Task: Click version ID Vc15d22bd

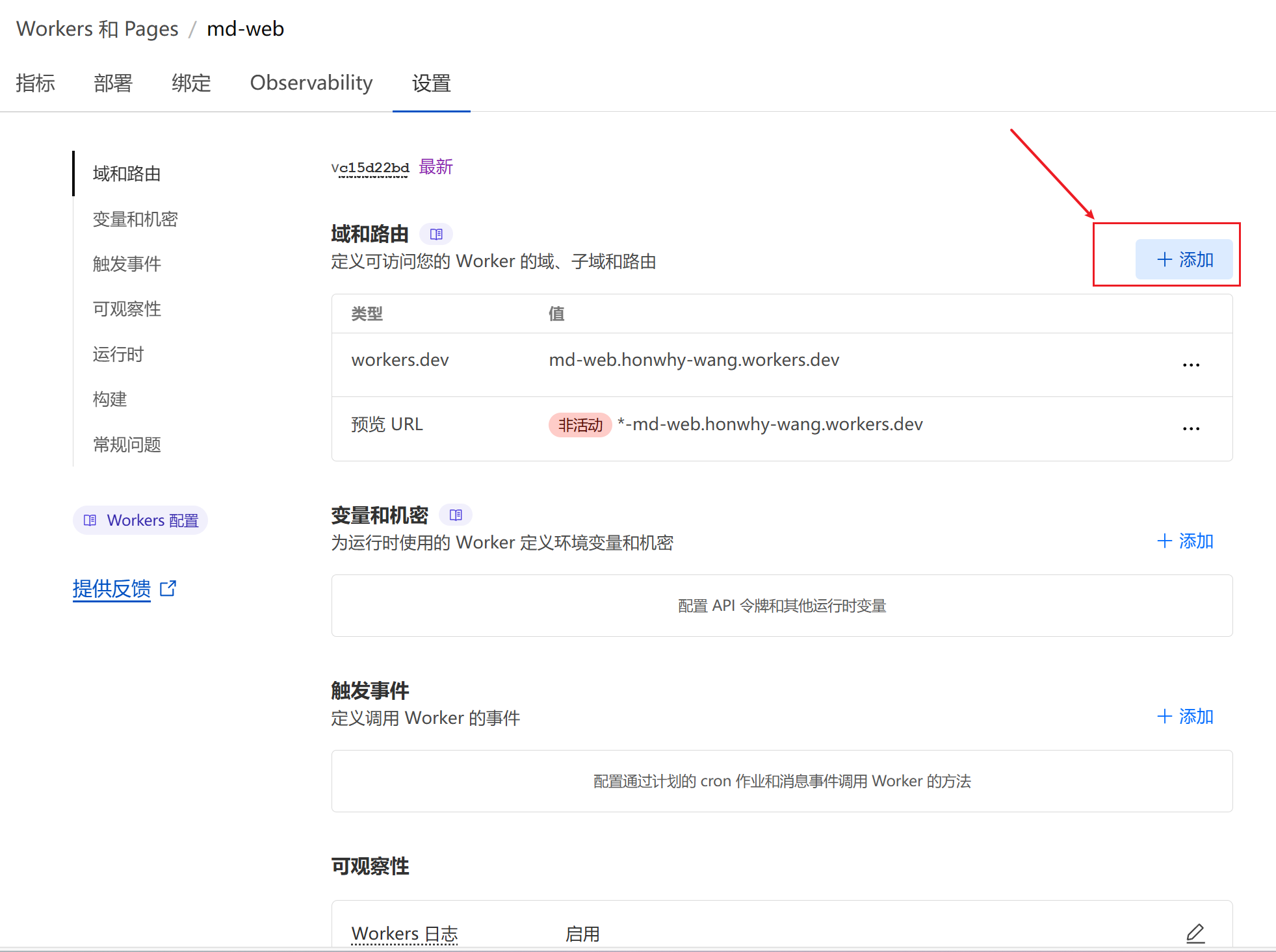Action: pyautogui.click(x=371, y=168)
